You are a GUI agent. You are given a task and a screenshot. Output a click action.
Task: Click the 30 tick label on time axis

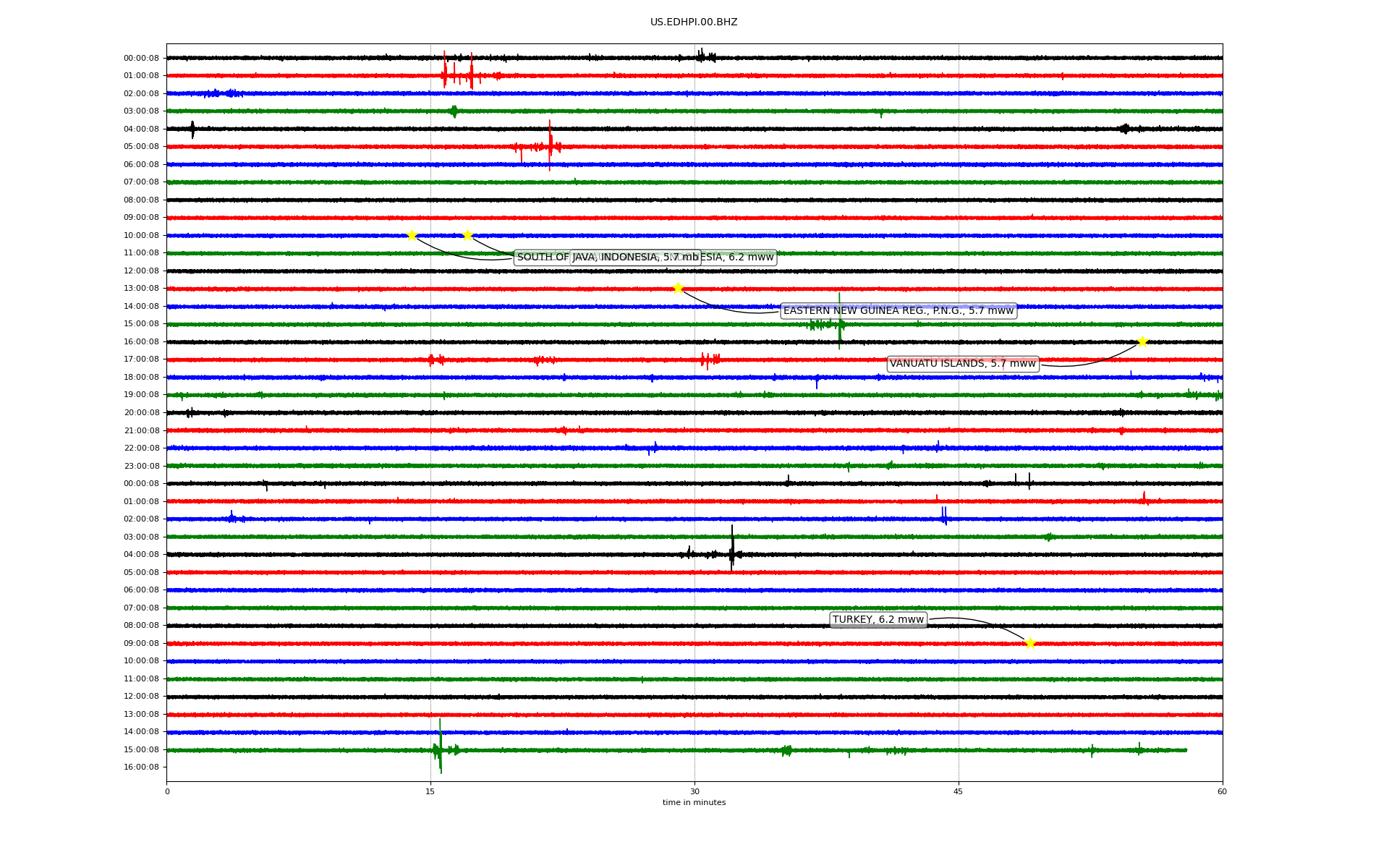tap(694, 791)
